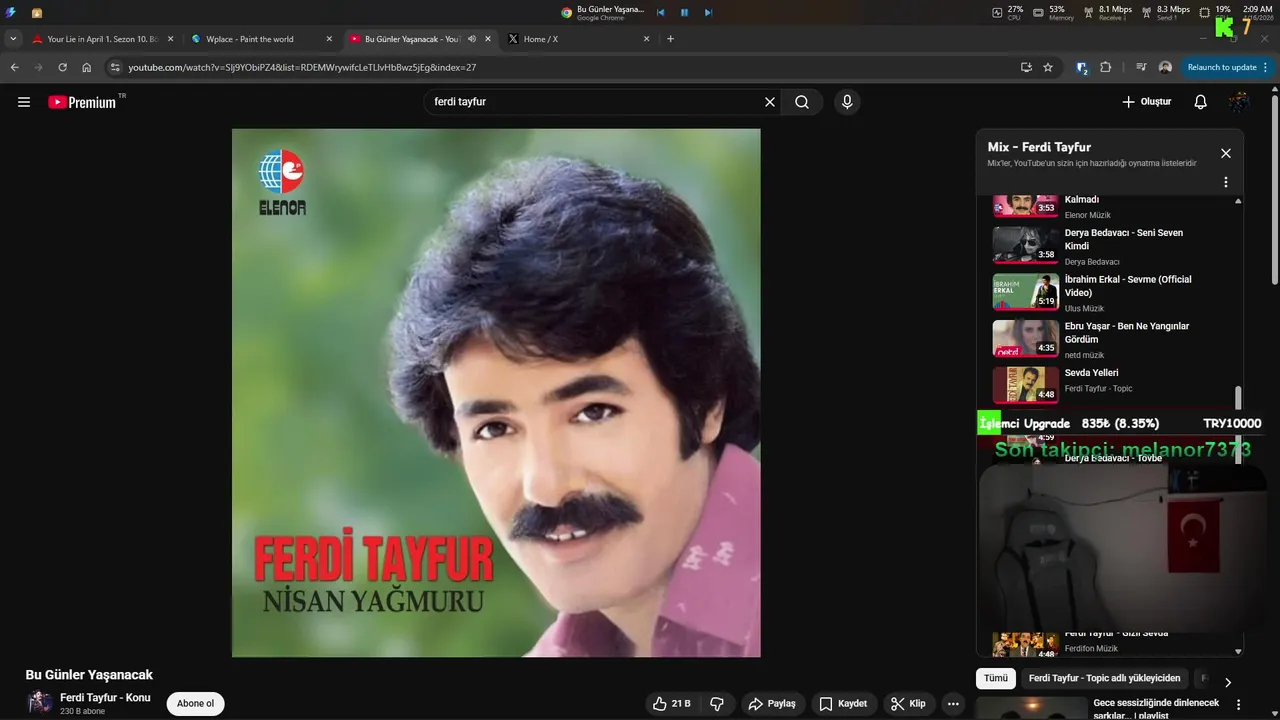Open the Mix playlist three-dot options
Image resolution: width=1280 pixels, height=720 pixels.
coord(1226,183)
